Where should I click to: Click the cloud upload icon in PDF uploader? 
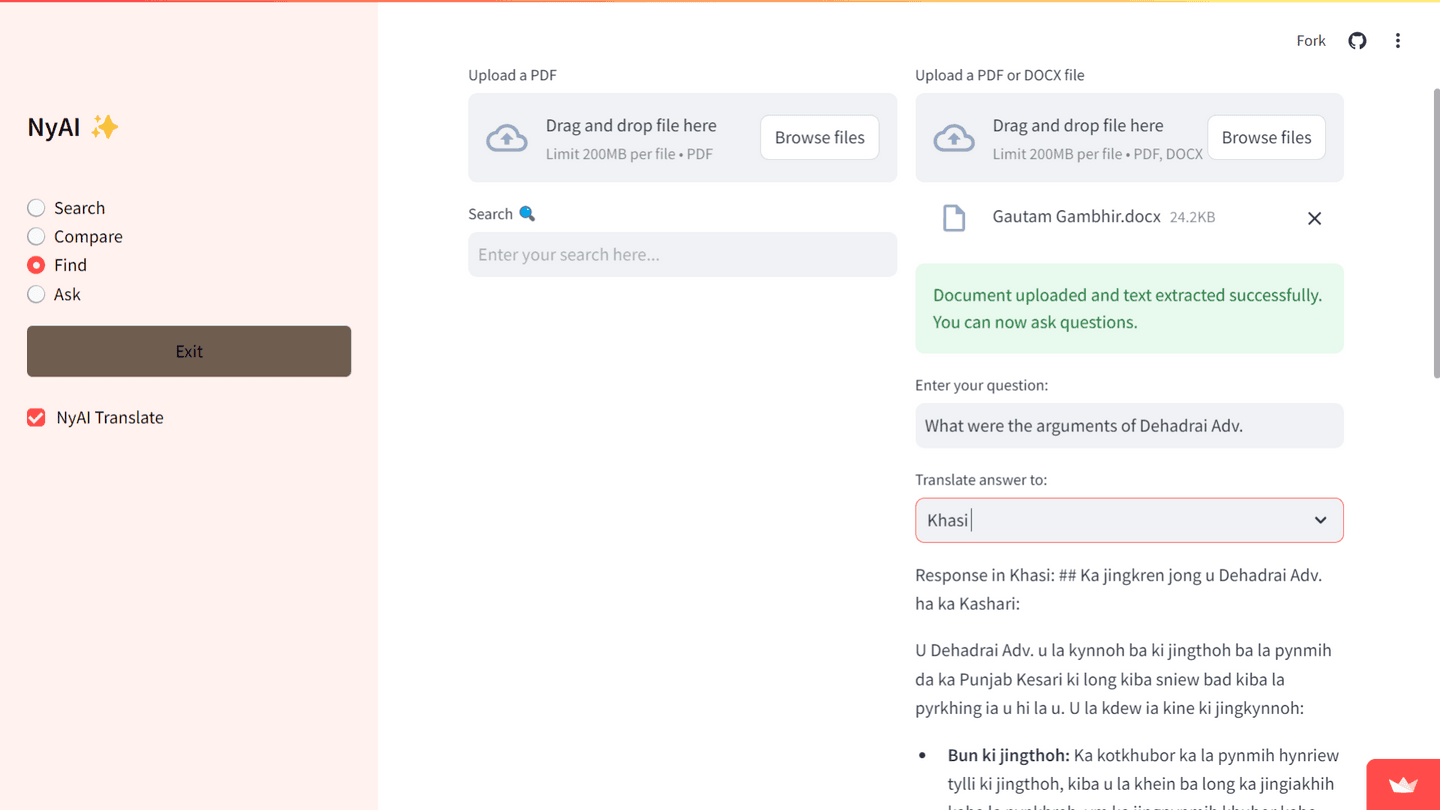pos(507,138)
